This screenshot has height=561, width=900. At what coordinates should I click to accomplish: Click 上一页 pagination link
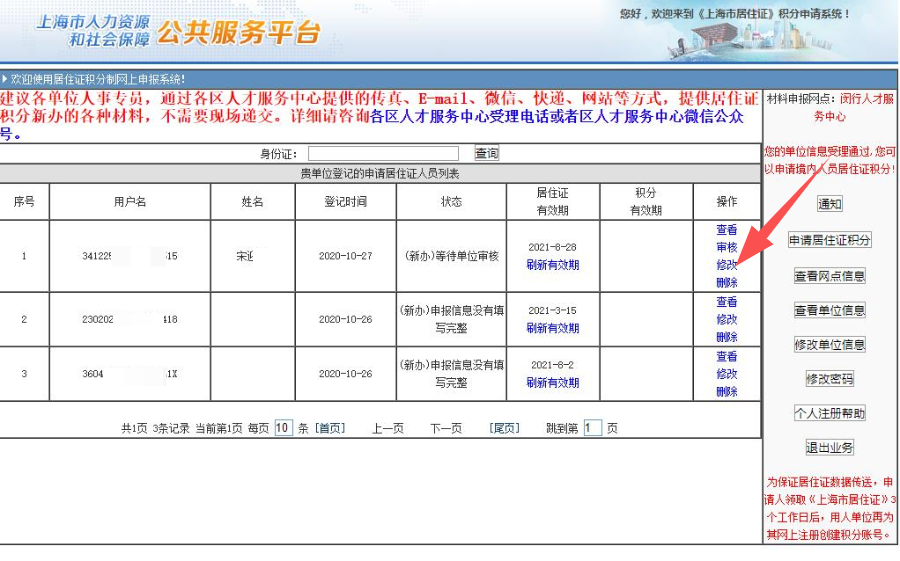coord(388,428)
